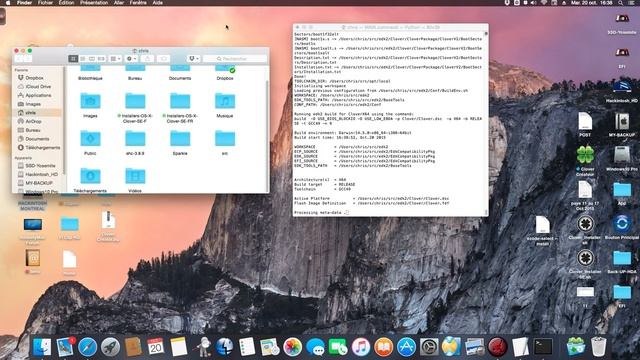Open the Trash in the Dock

point(598,347)
